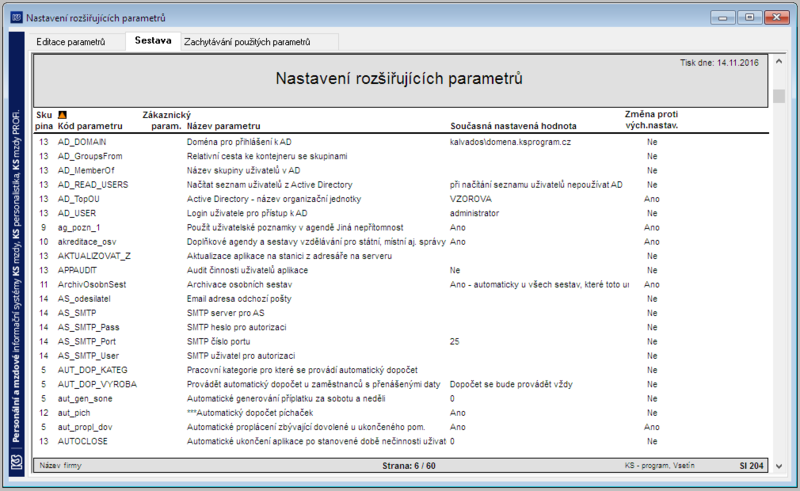Image resolution: width=800 pixels, height=491 pixels.
Task: Click the Název parametru column header
Action: pyautogui.click(x=223, y=126)
